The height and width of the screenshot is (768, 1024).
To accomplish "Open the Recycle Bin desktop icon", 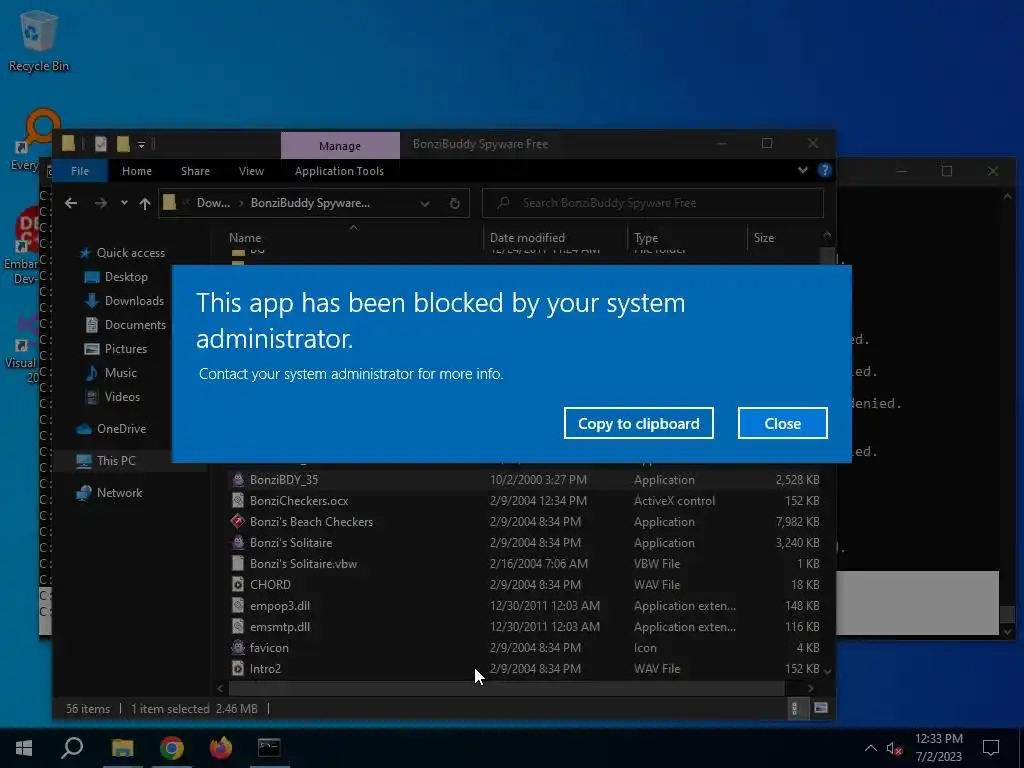I will pyautogui.click(x=39, y=40).
